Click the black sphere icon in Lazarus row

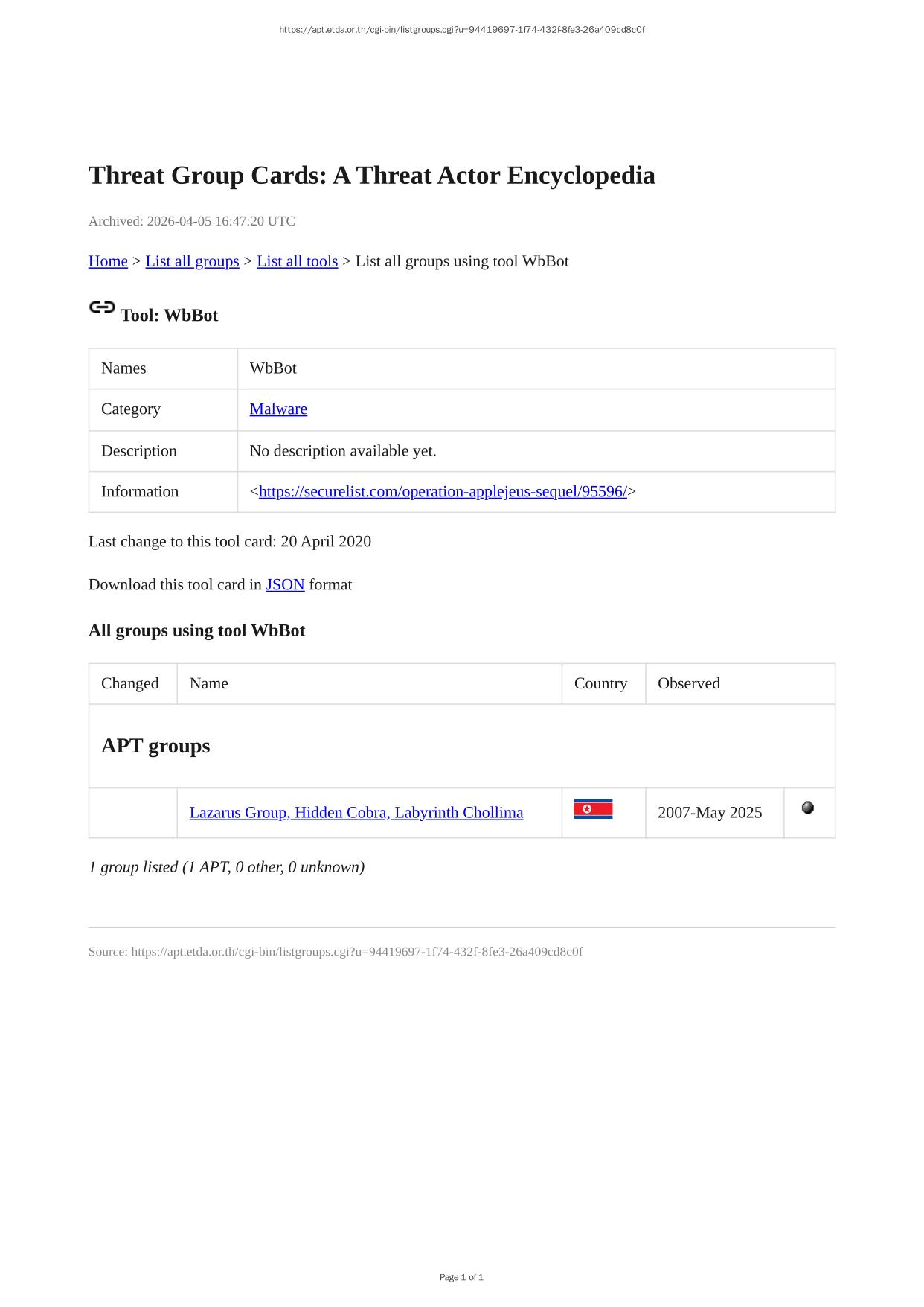pos(808,808)
